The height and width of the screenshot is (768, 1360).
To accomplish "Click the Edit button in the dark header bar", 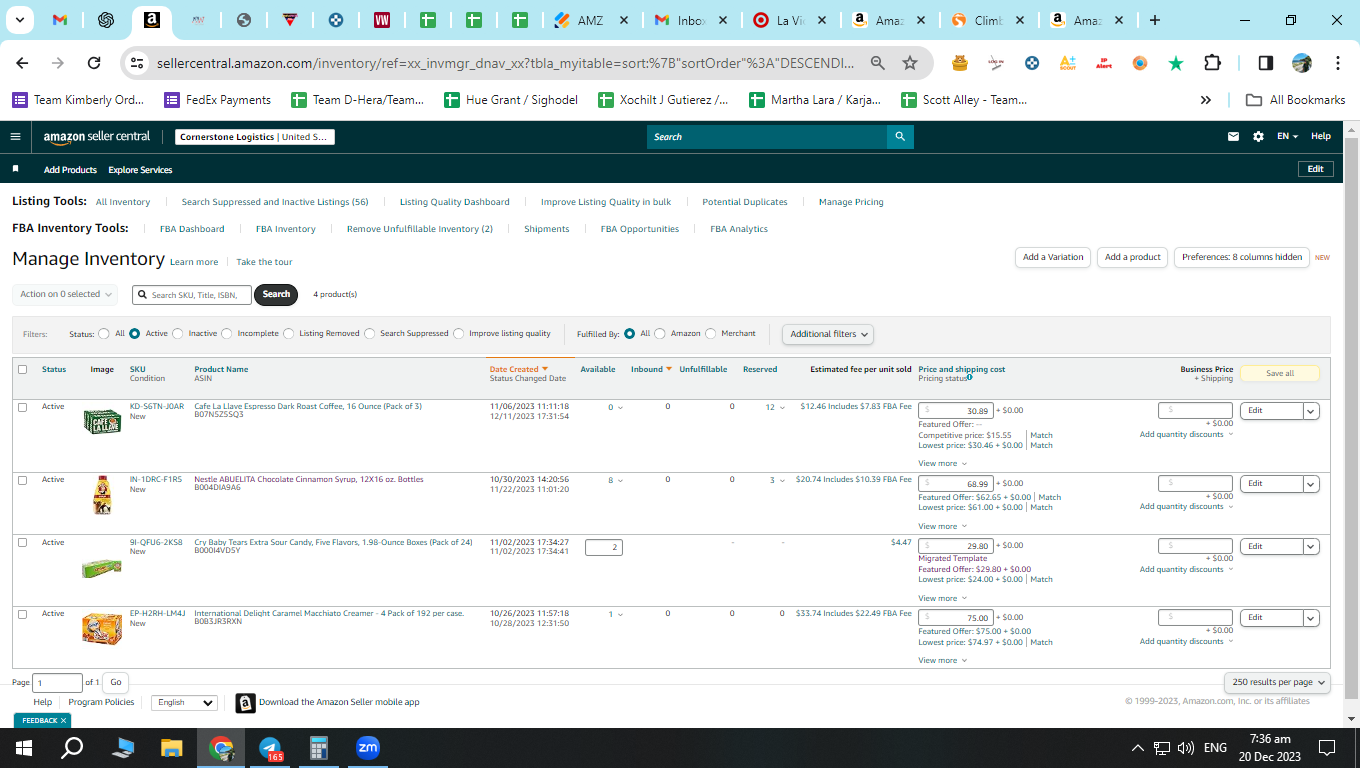I will [1315, 169].
